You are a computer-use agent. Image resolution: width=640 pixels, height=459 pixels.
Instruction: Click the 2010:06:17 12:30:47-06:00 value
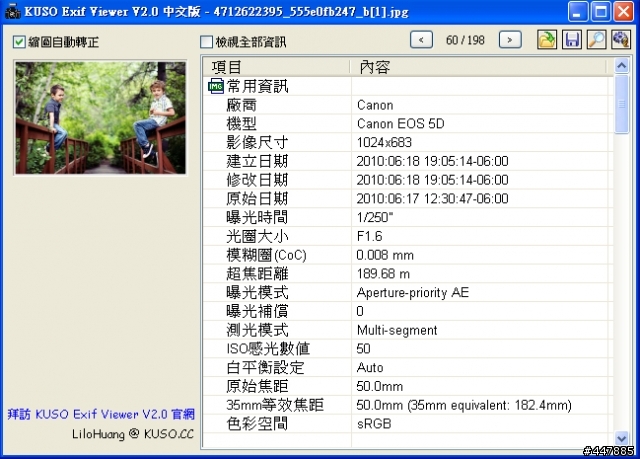pyautogui.click(x=432, y=199)
